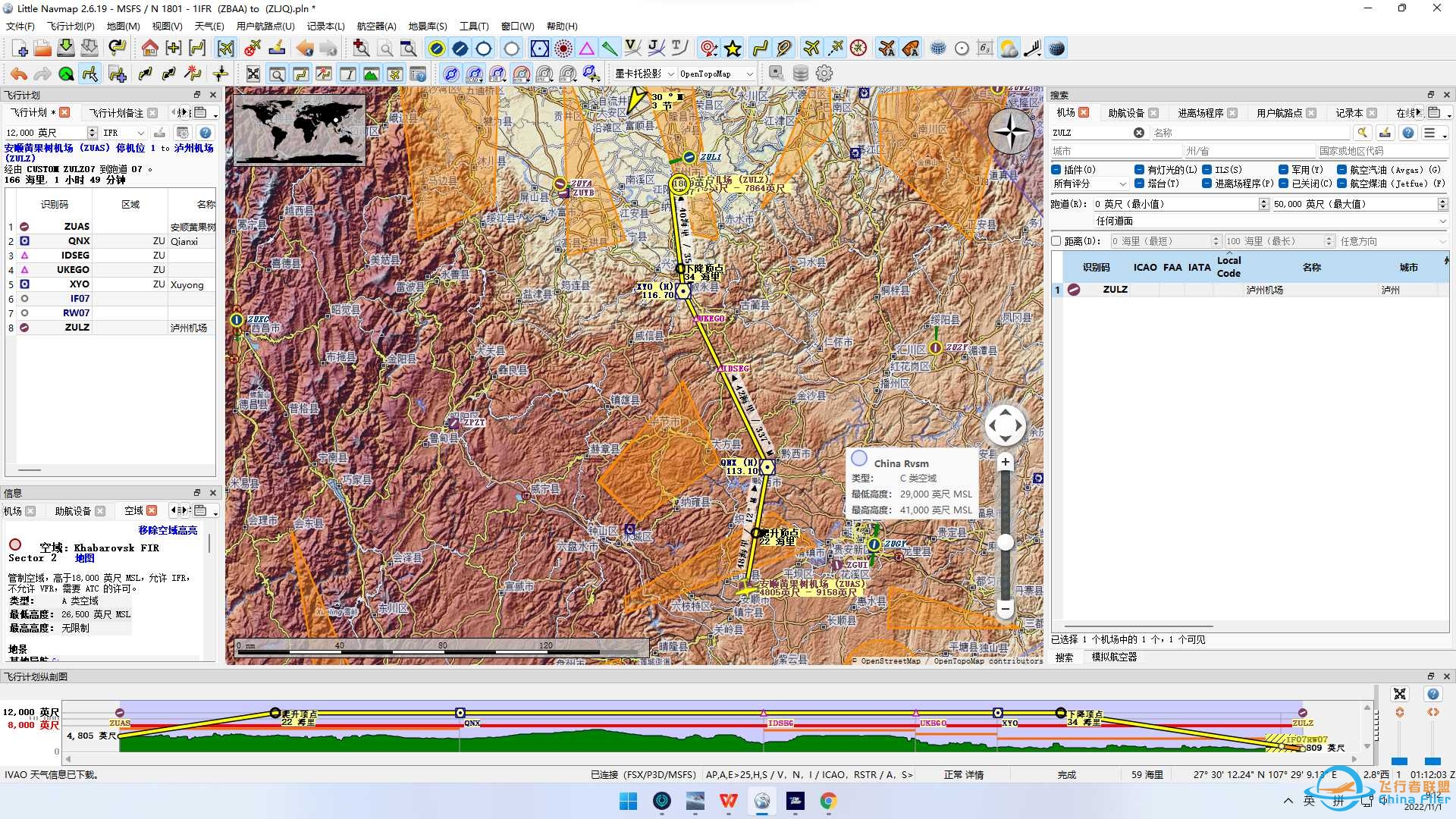The image size is (1456, 819).
Task: Open the 所有评分 rating dropdown
Action: point(1090,184)
